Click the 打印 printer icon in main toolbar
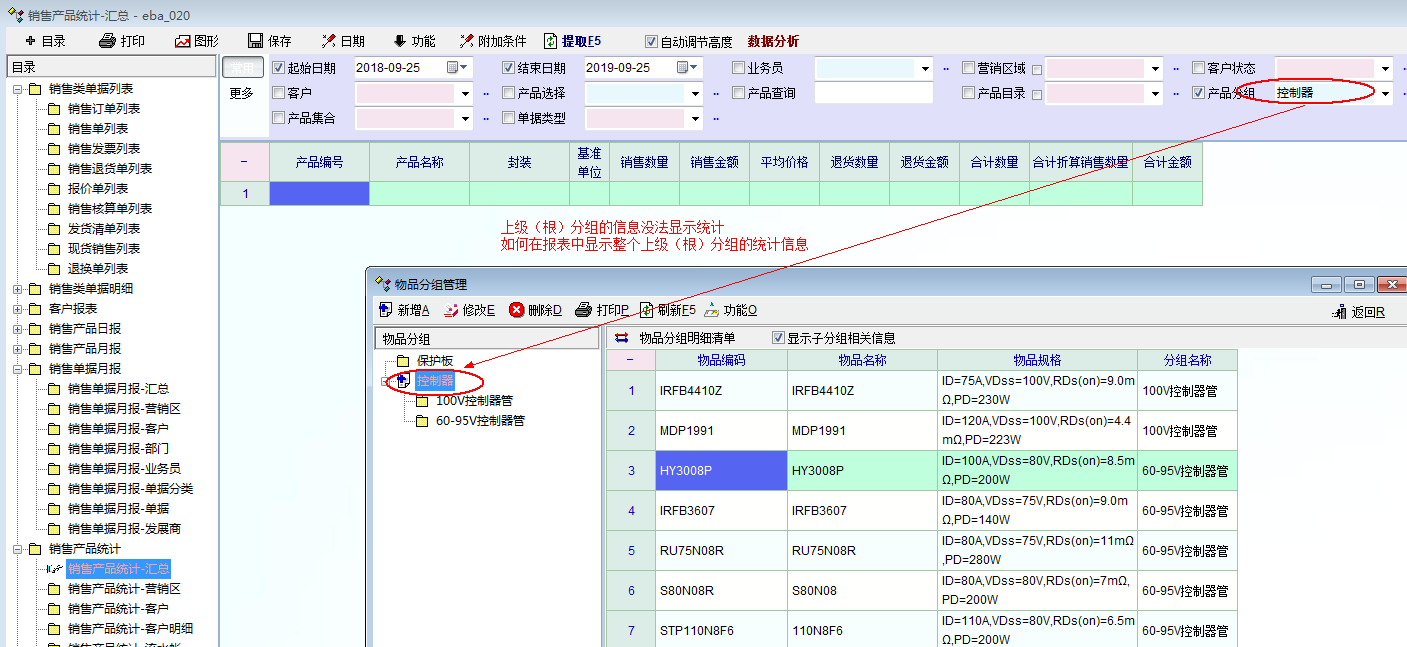The height and width of the screenshot is (647, 1407). point(109,41)
